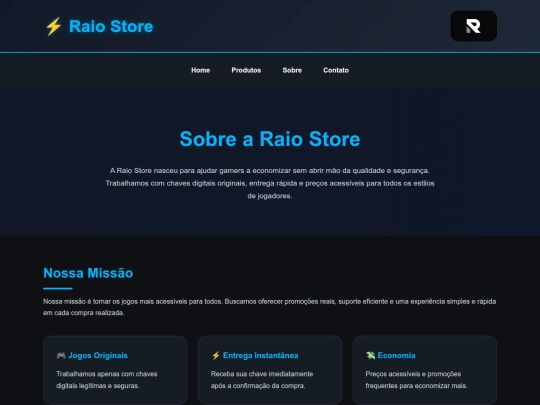
Task: Select the Jogos Originais card title
Action: click(98, 355)
